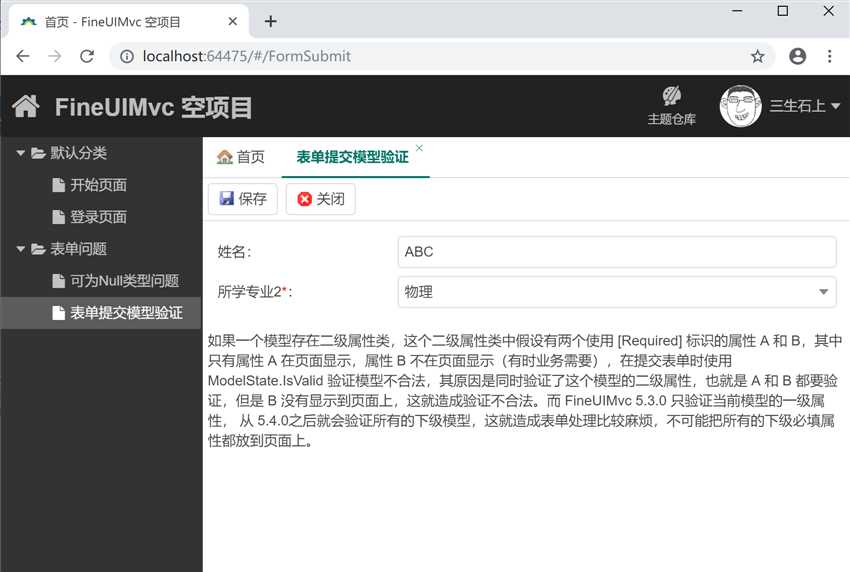The width and height of the screenshot is (850, 572).
Task: Open the 三生石上 user dropdown menu
Action: click(805, 106)
